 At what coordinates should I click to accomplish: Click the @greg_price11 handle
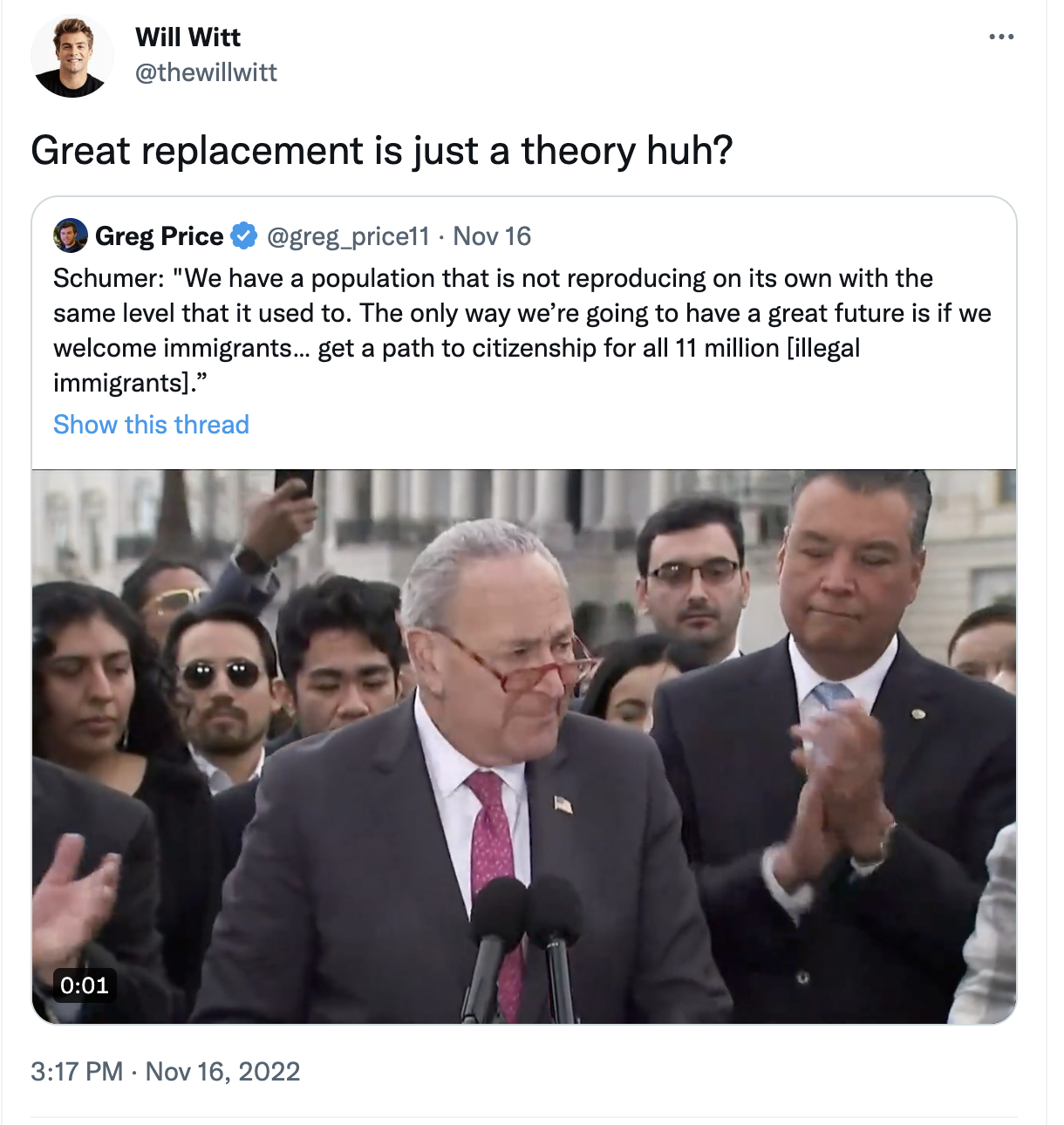pyautogui.click(x=348, y=236)
